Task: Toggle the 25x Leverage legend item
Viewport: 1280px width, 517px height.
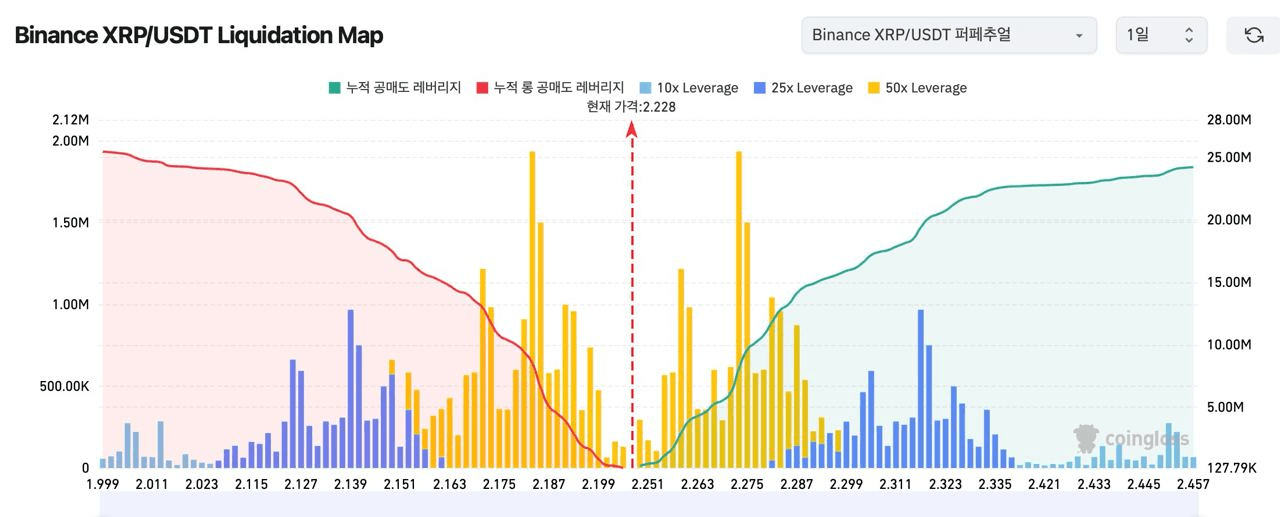Action: [803, 88]
